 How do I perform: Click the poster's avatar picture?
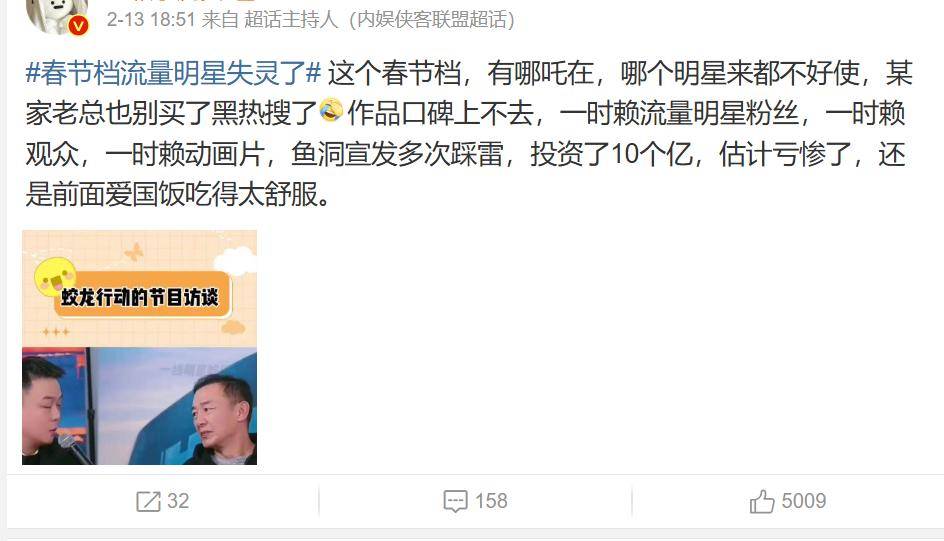pos(57,15)
